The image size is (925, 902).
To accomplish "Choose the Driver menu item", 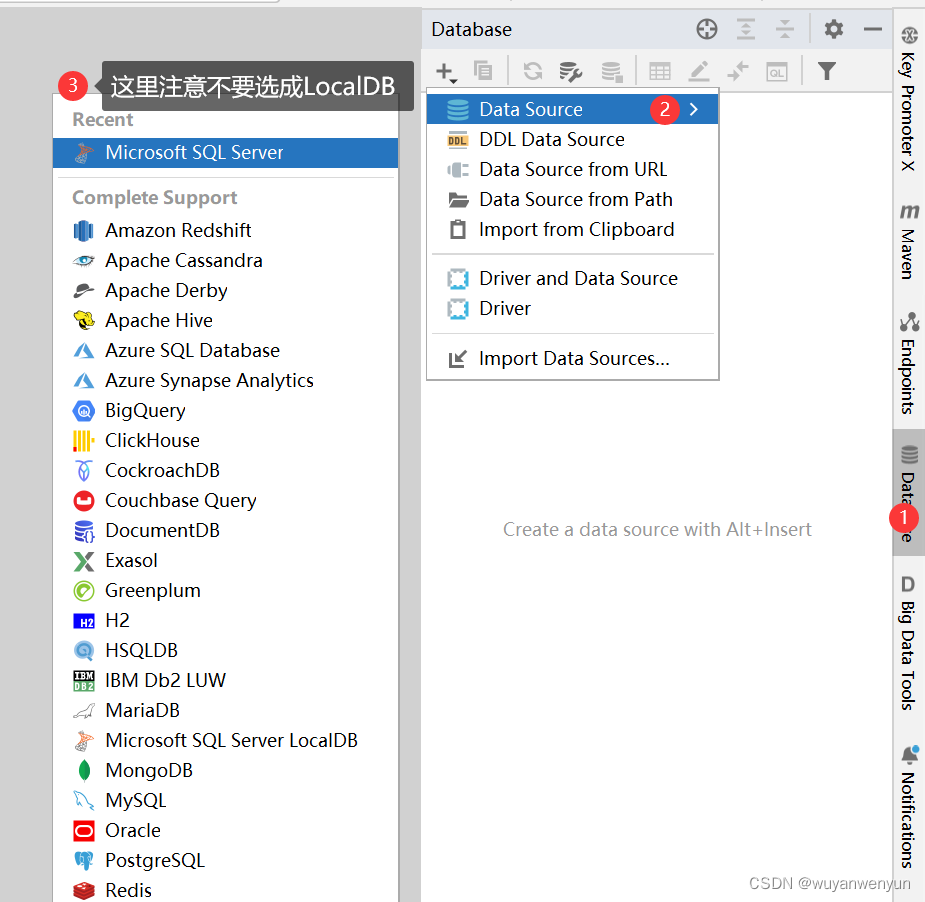I will (572, 309).
